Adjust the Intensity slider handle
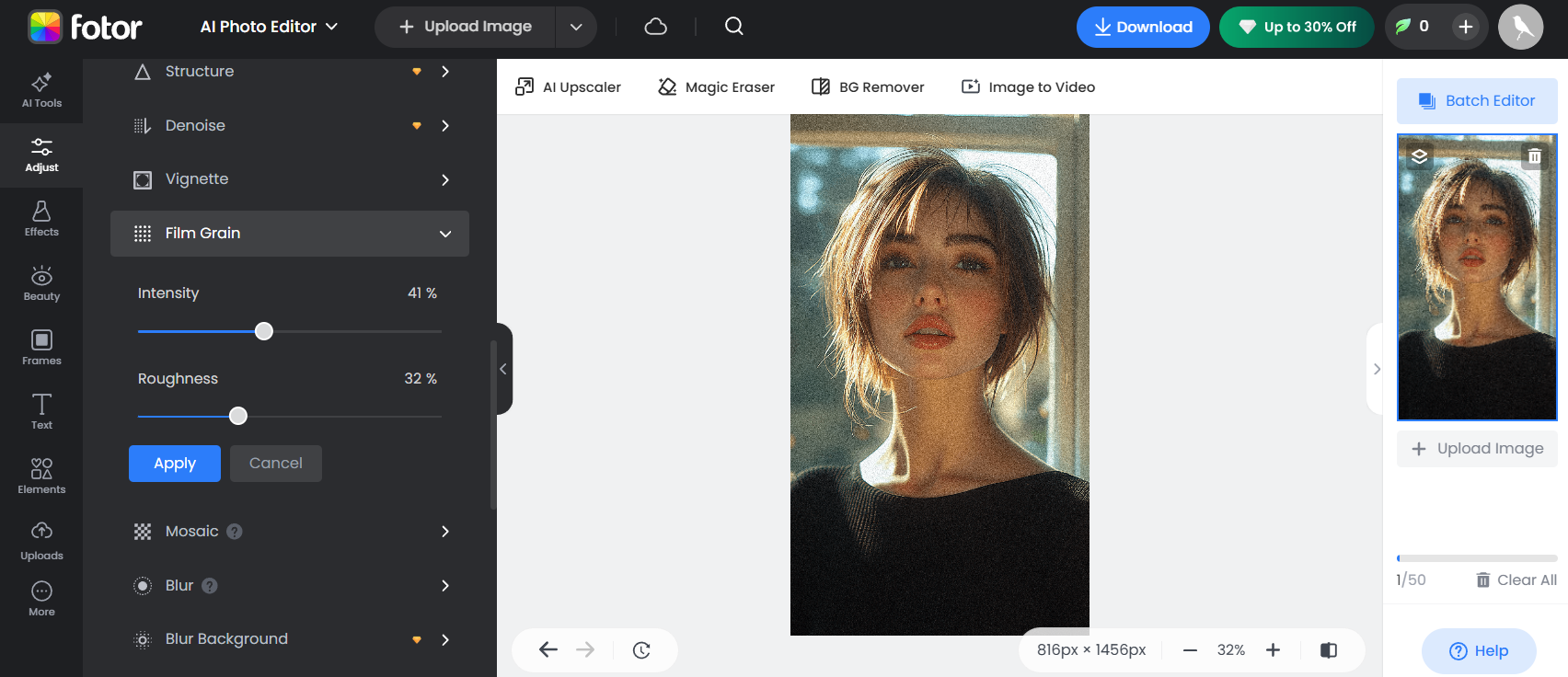The image size is (1568, 677). (x=264, y=331)
